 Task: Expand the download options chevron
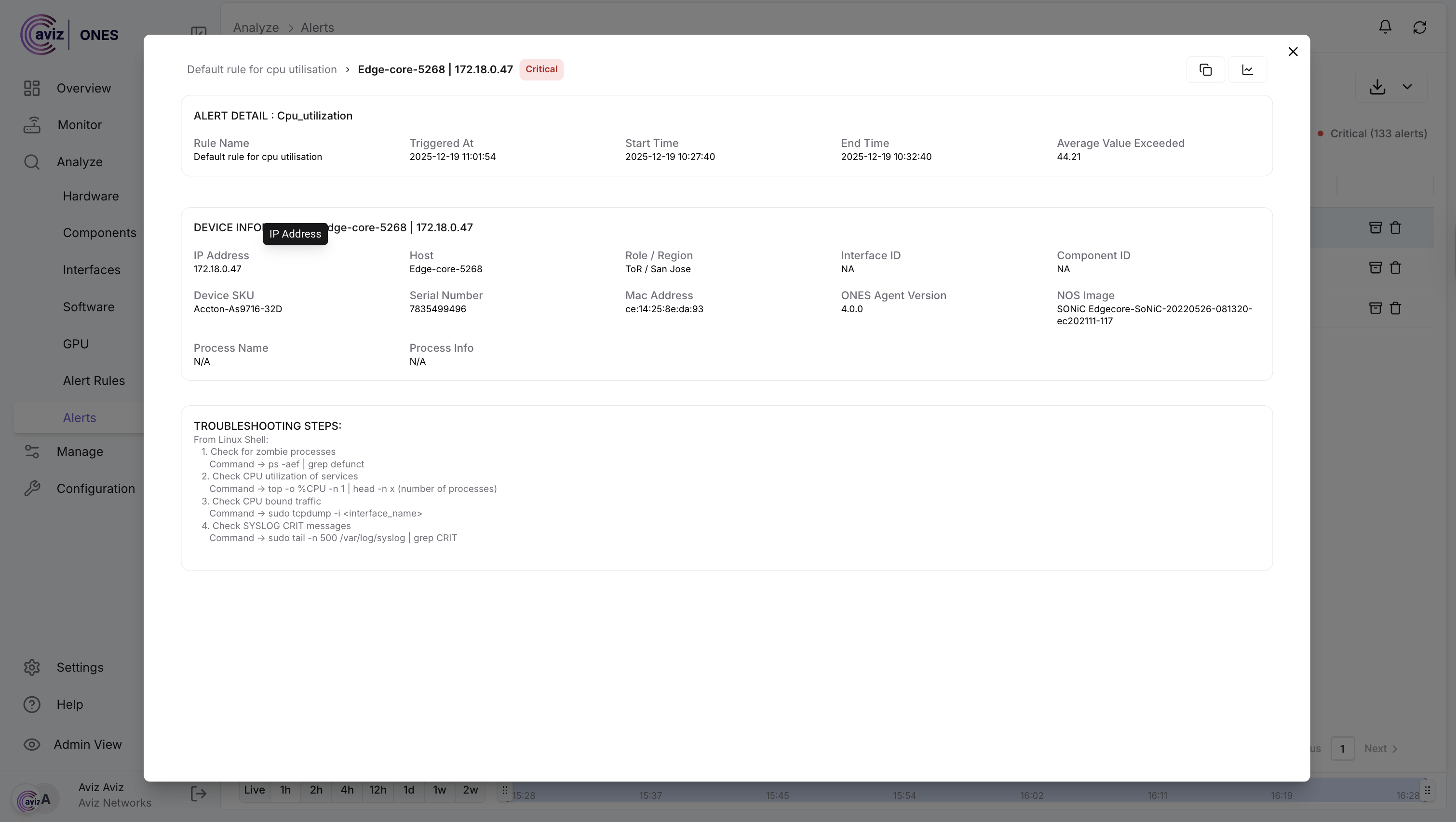1407,87
